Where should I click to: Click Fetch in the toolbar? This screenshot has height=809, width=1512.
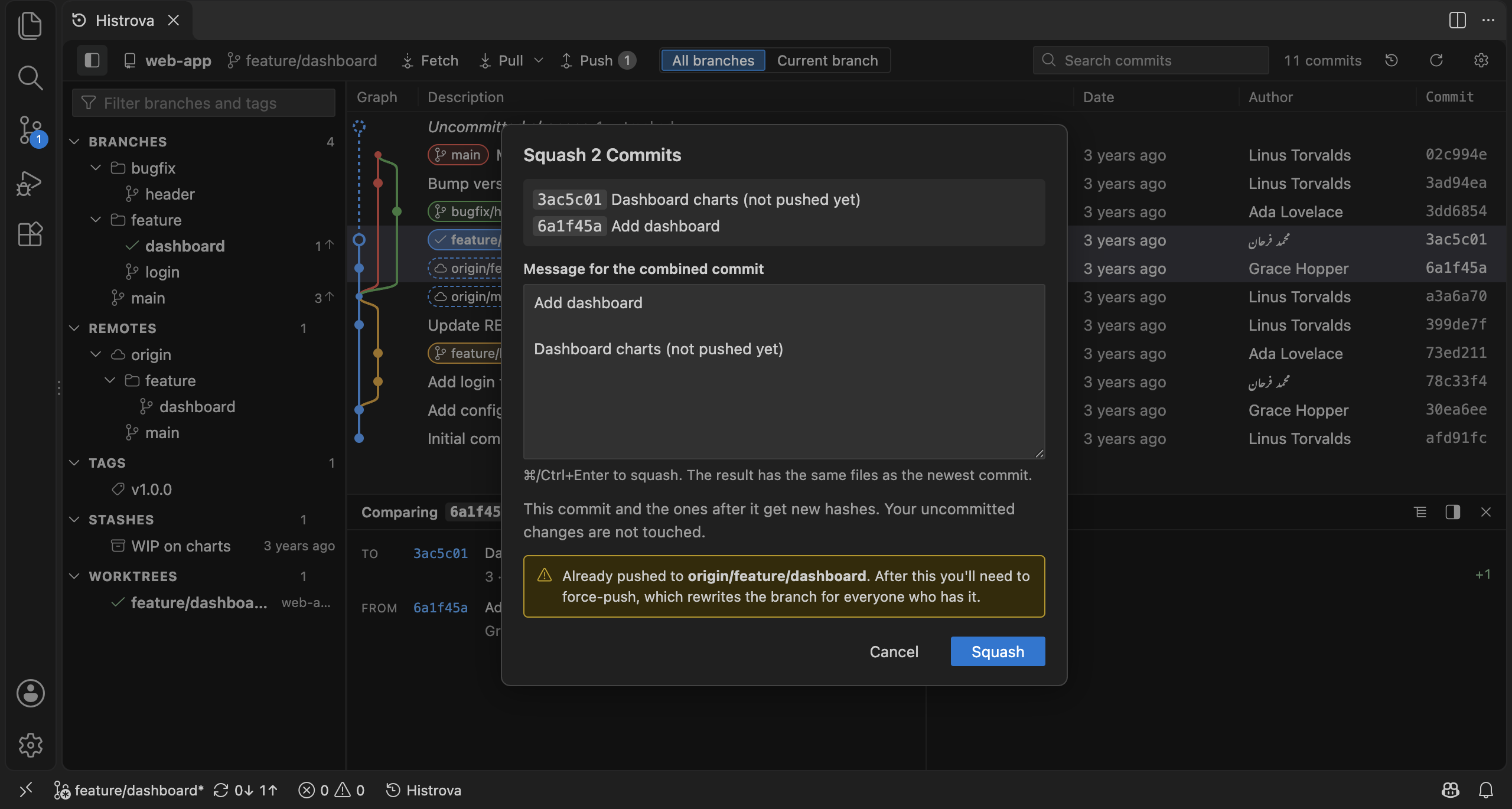[x=430, y=60]
